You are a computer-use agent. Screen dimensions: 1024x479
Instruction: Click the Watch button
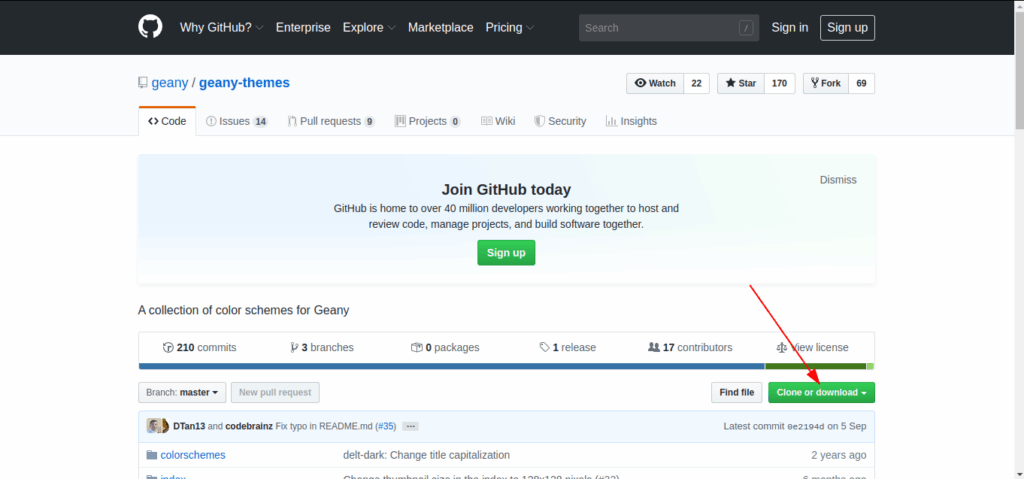tap(655, 83)
